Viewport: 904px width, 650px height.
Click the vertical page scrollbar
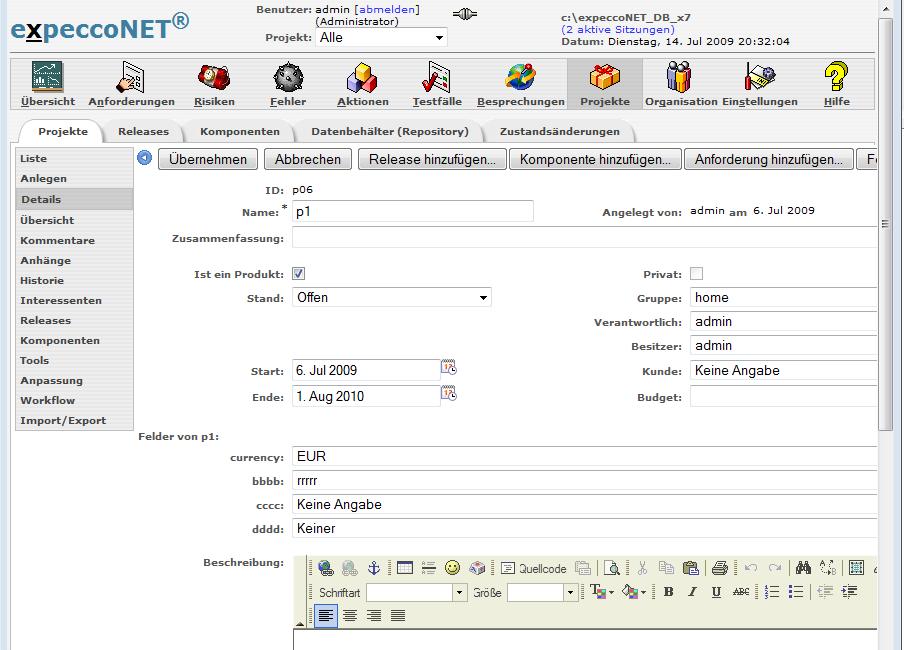click(x=885, y=224)
